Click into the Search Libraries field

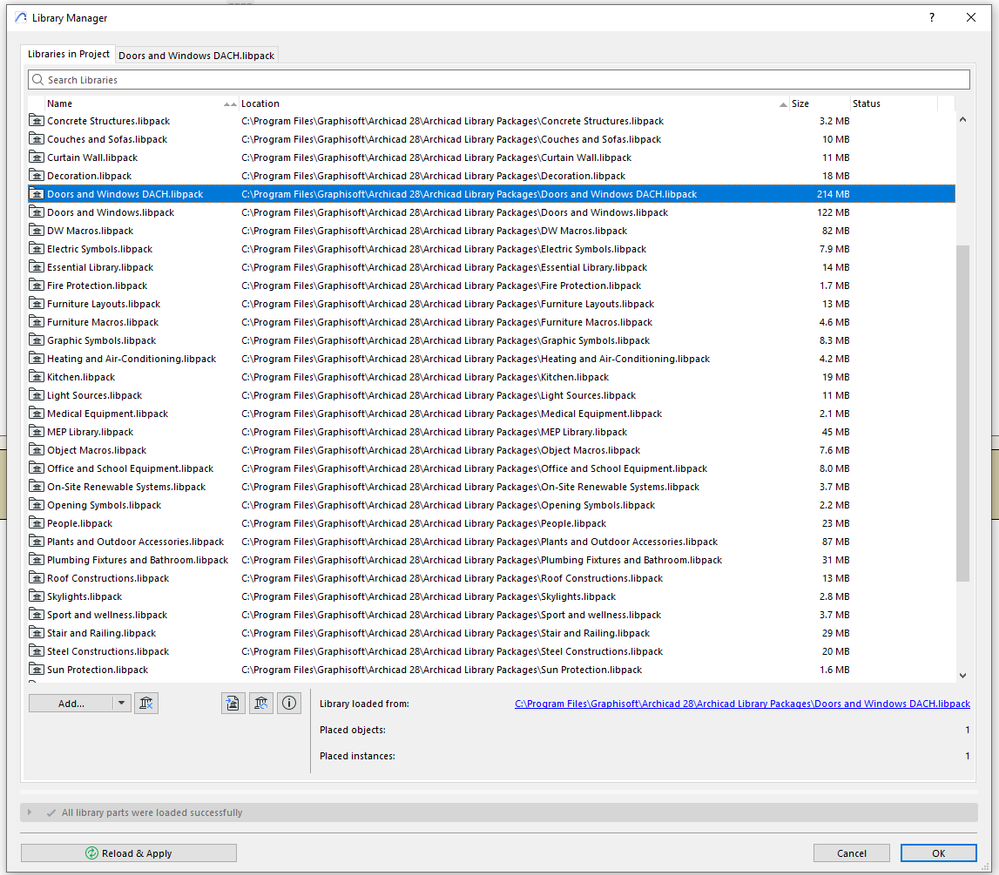[499, 80]
